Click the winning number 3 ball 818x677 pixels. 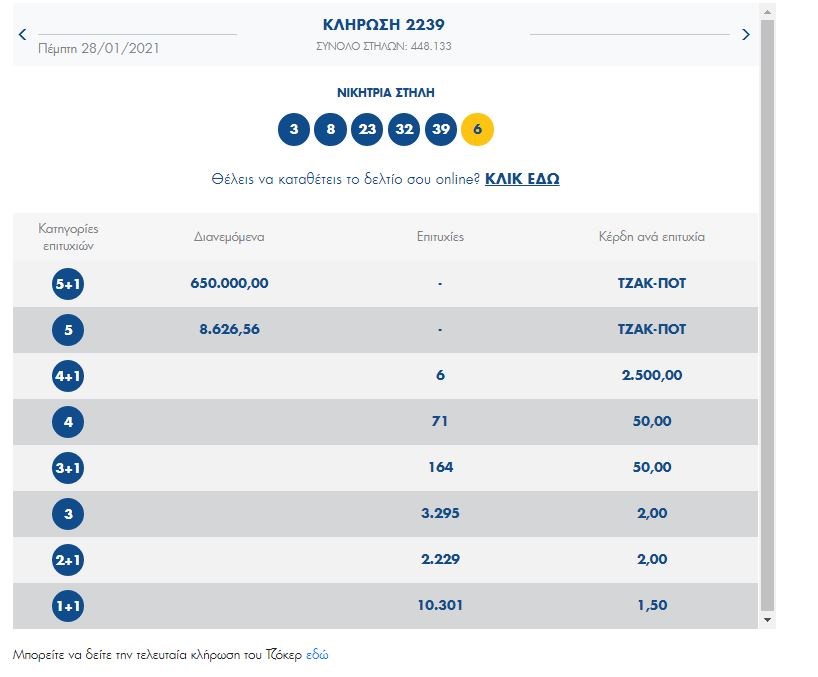pyautogui.click(x=294, y=130)
